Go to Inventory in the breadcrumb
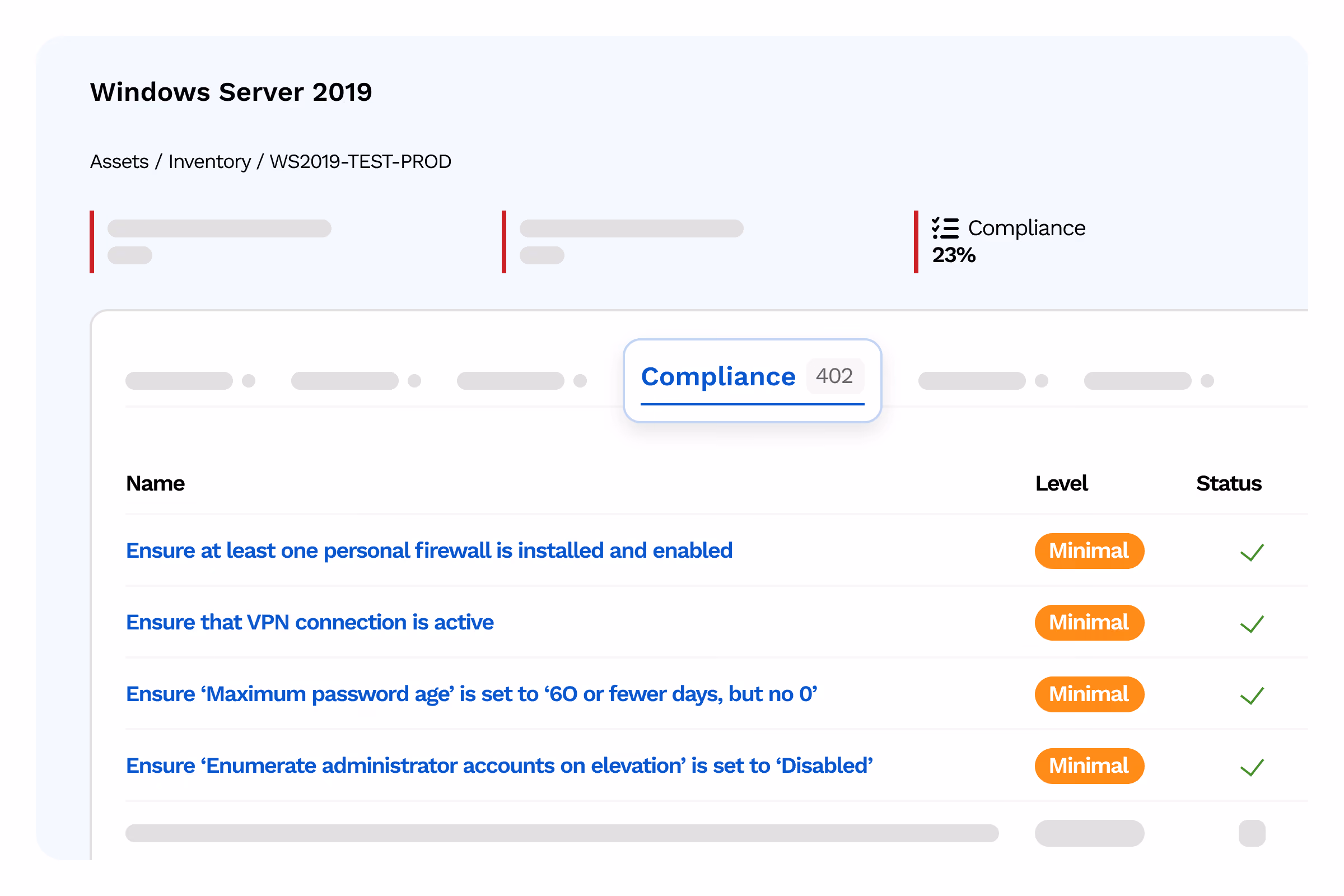1344x896 pixels. (x=209, y=162)
